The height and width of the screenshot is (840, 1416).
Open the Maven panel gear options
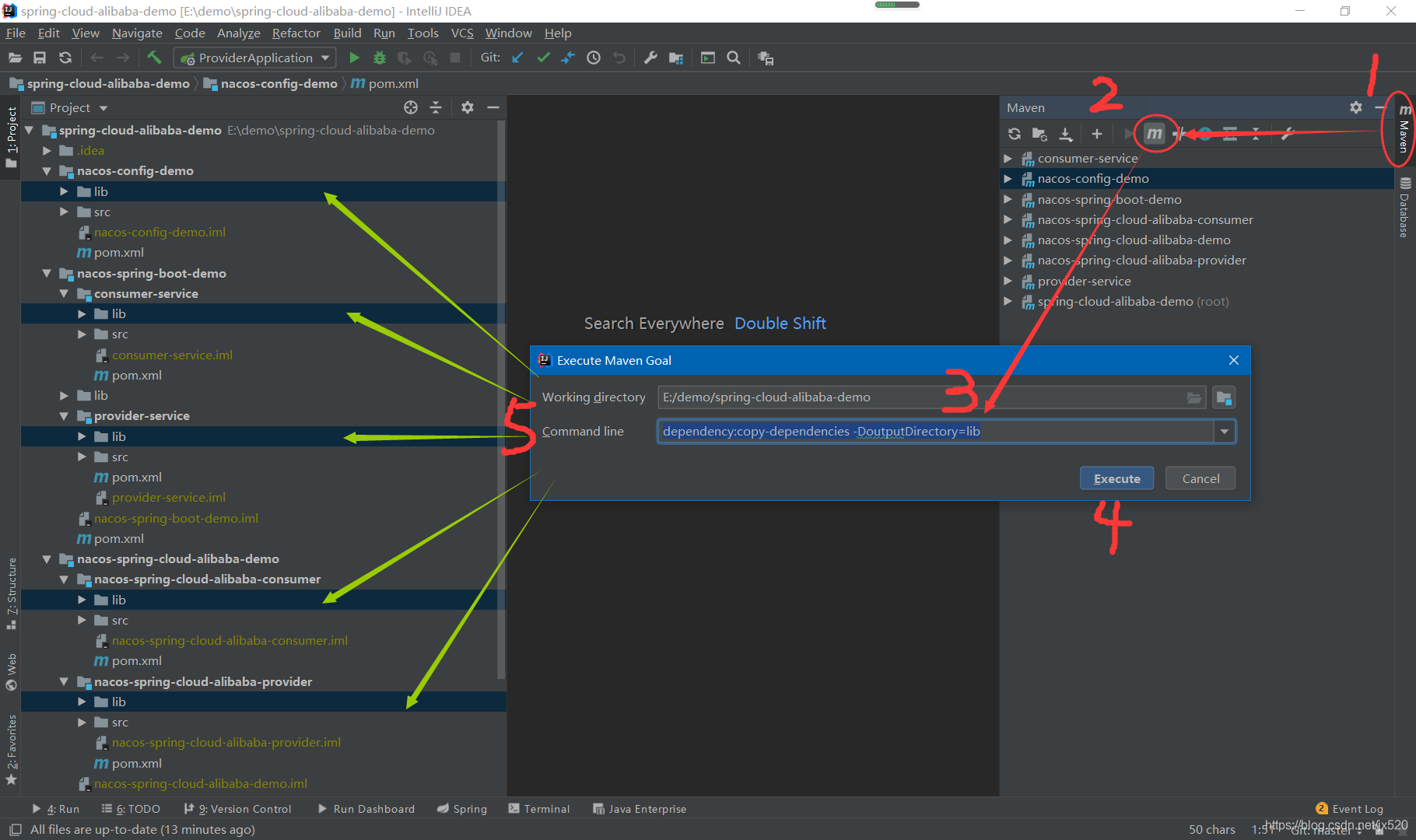click(x=1356, y=107)
